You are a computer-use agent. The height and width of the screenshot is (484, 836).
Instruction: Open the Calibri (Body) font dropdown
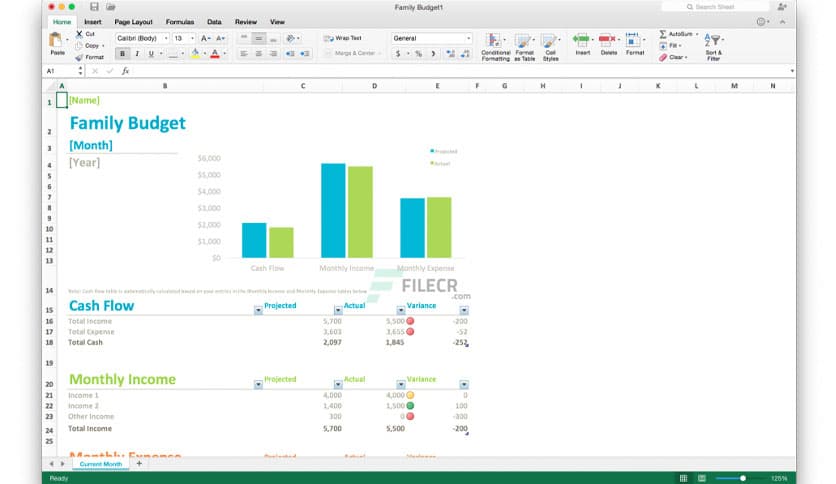point(166,38)
